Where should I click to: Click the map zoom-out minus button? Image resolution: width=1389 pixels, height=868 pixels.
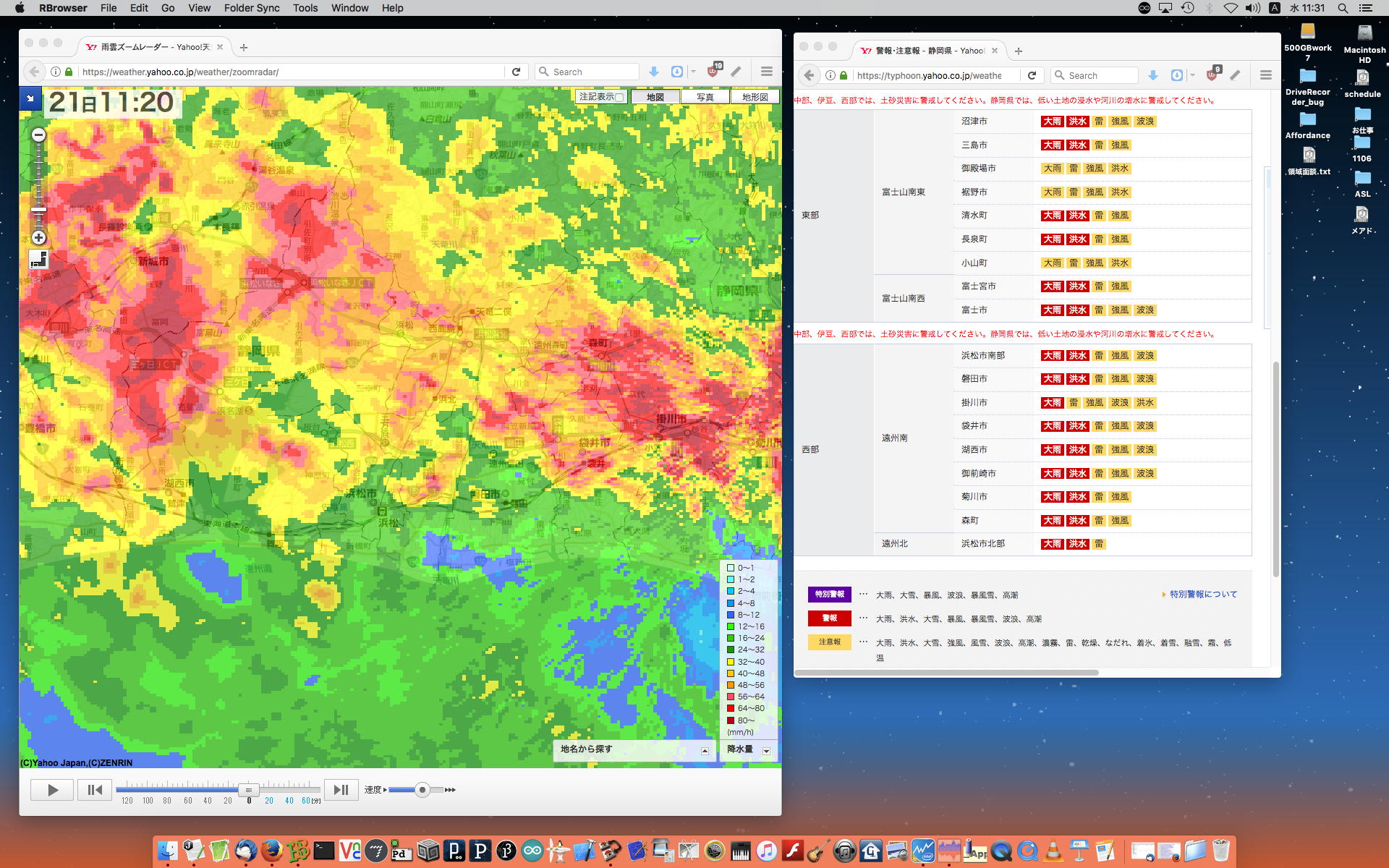point(39,135)
